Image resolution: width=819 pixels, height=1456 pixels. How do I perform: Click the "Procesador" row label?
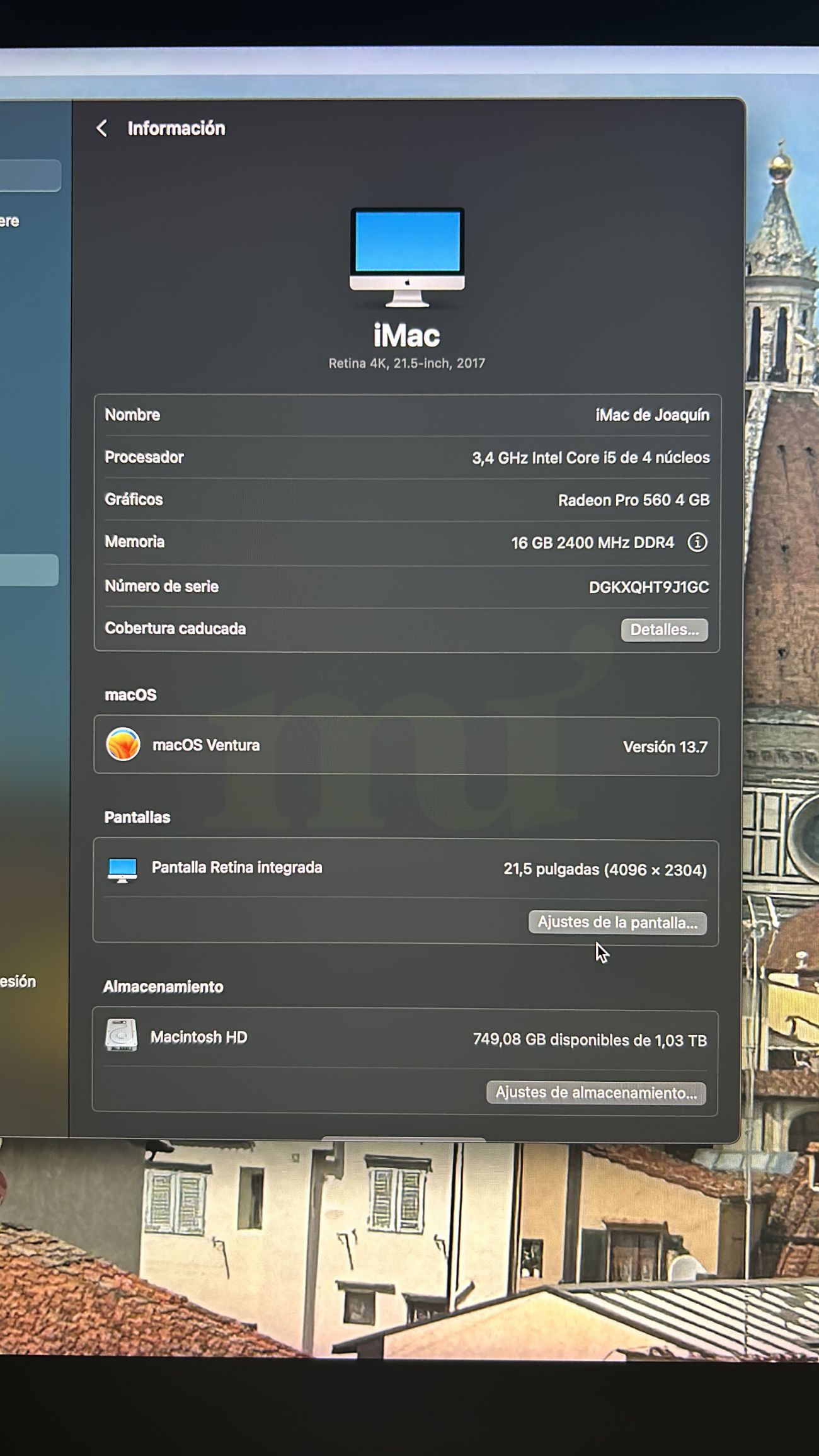[x=144, y=457]
